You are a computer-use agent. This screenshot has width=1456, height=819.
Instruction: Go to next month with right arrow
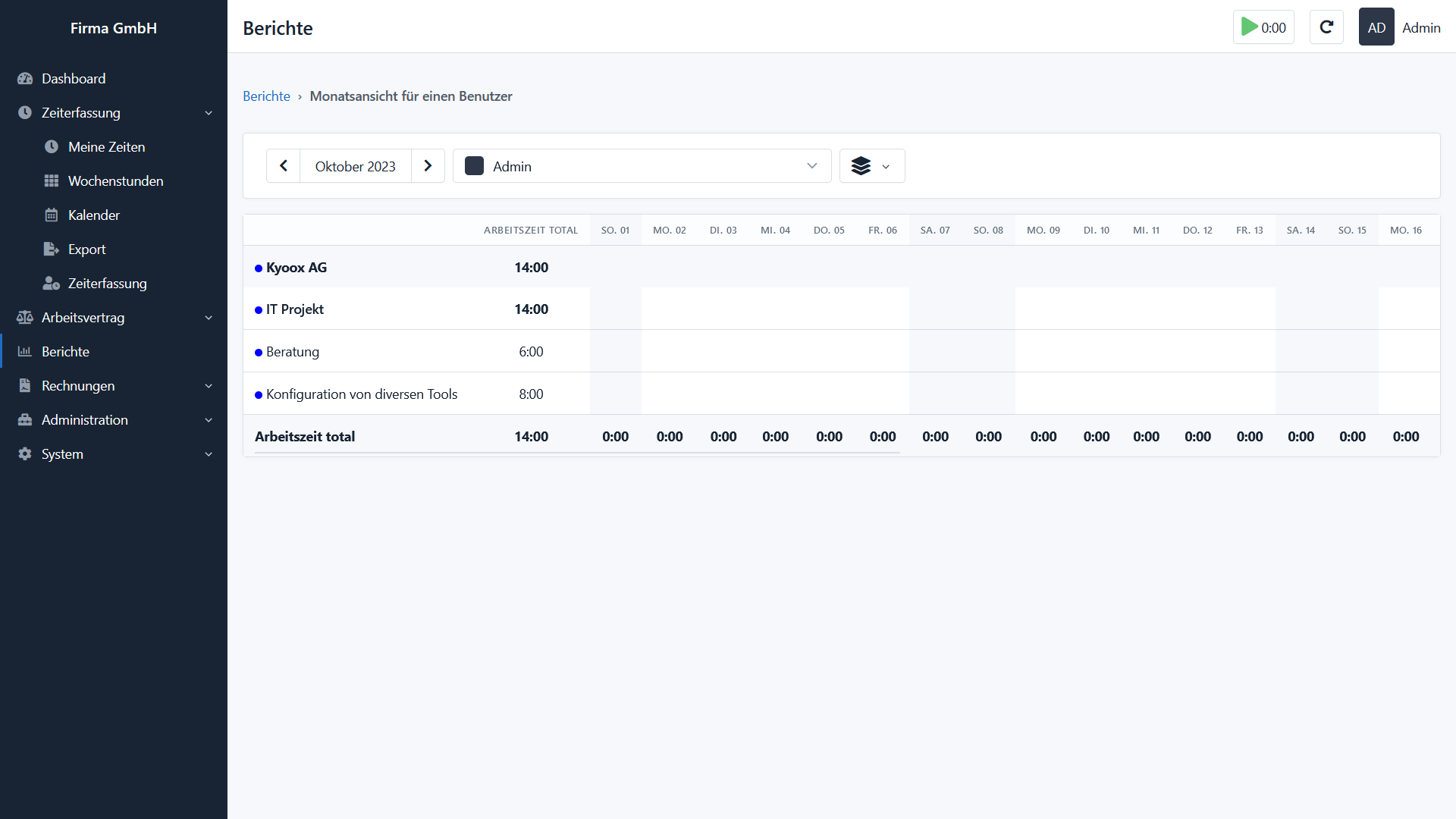pyautogui.click(x=428, y=166)
